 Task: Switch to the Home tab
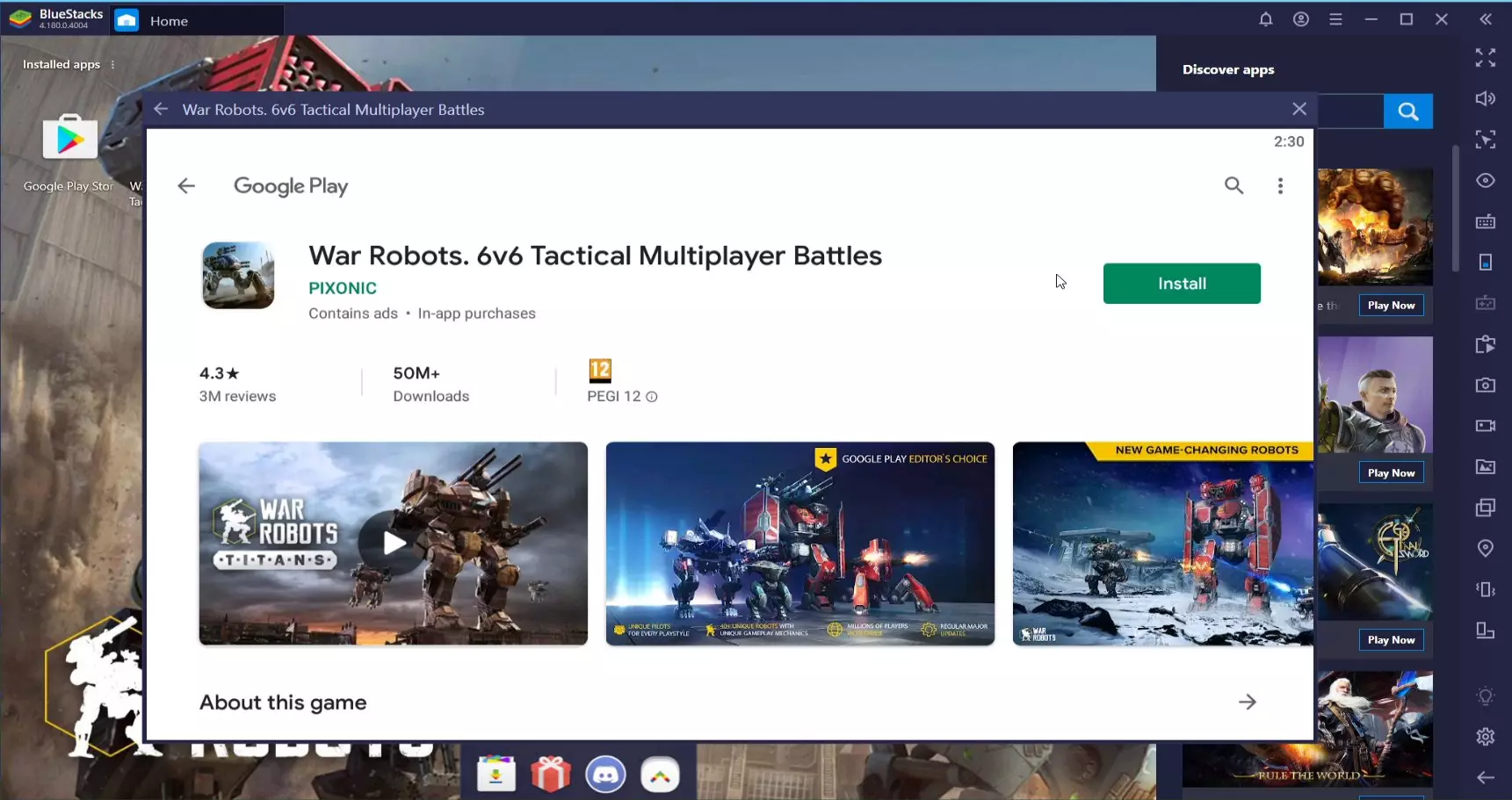[169, 20]
